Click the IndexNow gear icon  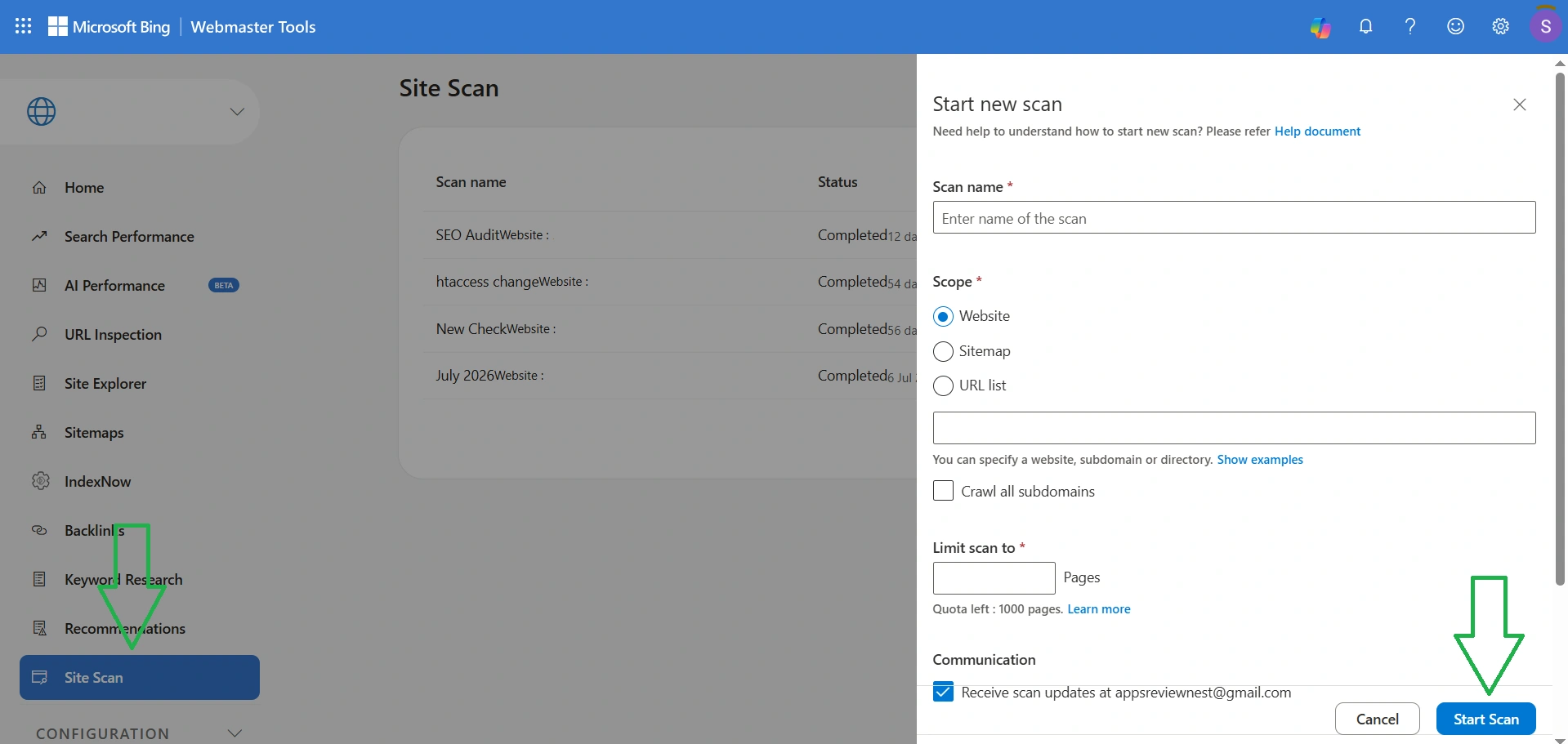(40, 481)
